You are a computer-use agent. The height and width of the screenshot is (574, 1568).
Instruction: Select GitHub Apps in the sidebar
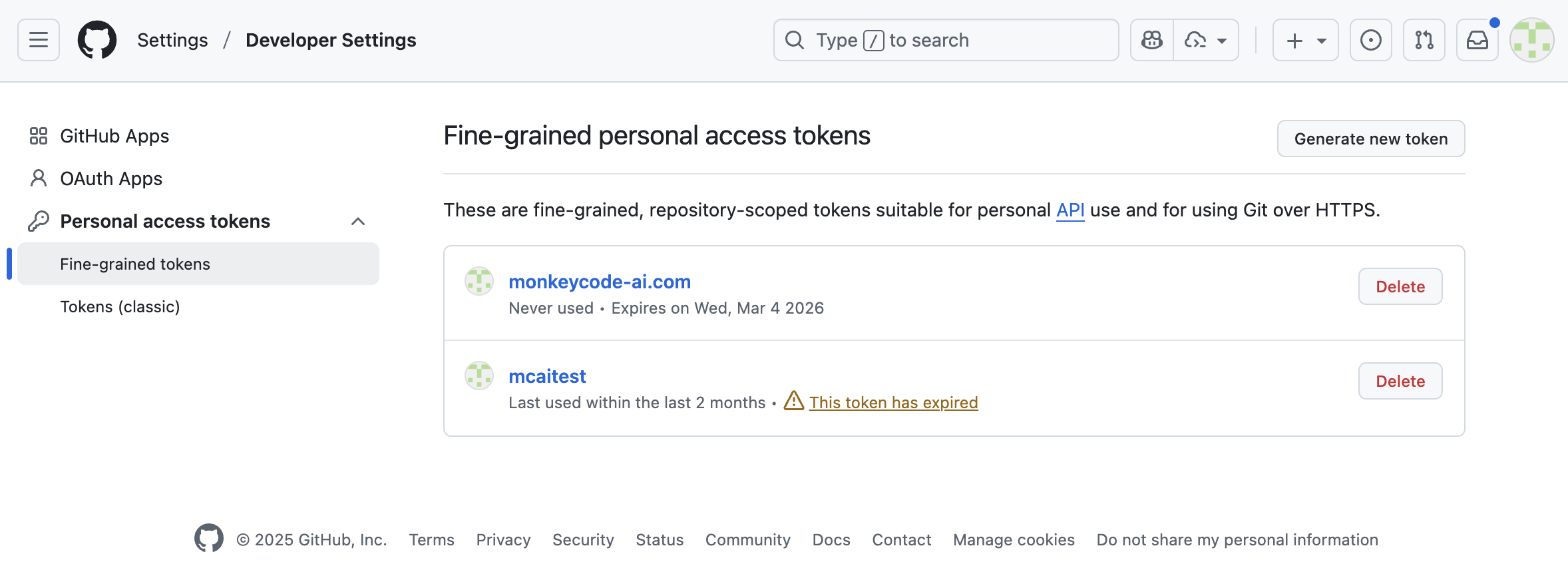[x=114, y=136]
